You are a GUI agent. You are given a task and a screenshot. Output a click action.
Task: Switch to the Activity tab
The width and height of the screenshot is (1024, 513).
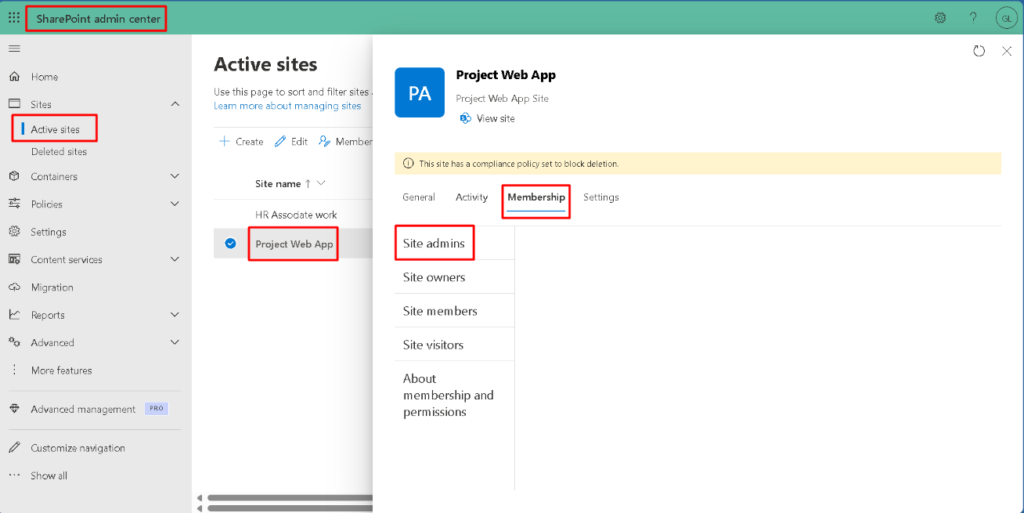tap(472, 197)
